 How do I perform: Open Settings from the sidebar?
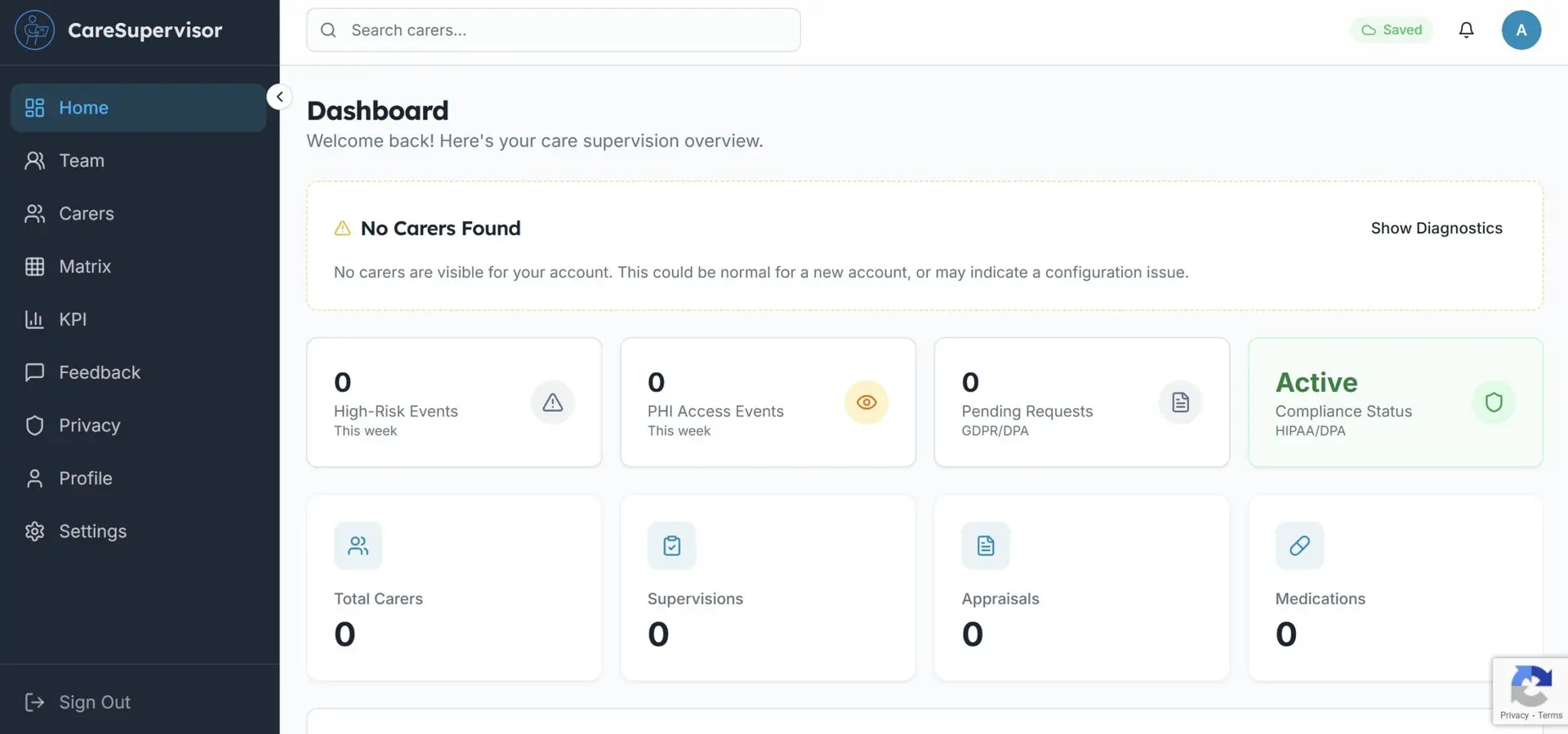pyautogui.click(x=138, y=532)
